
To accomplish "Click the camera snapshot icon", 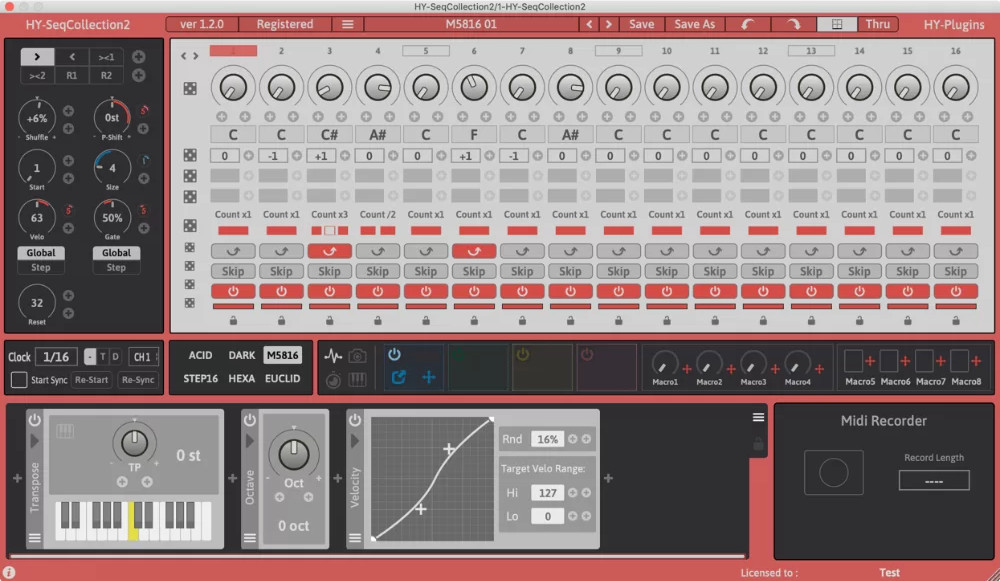I will coord(357,355).
